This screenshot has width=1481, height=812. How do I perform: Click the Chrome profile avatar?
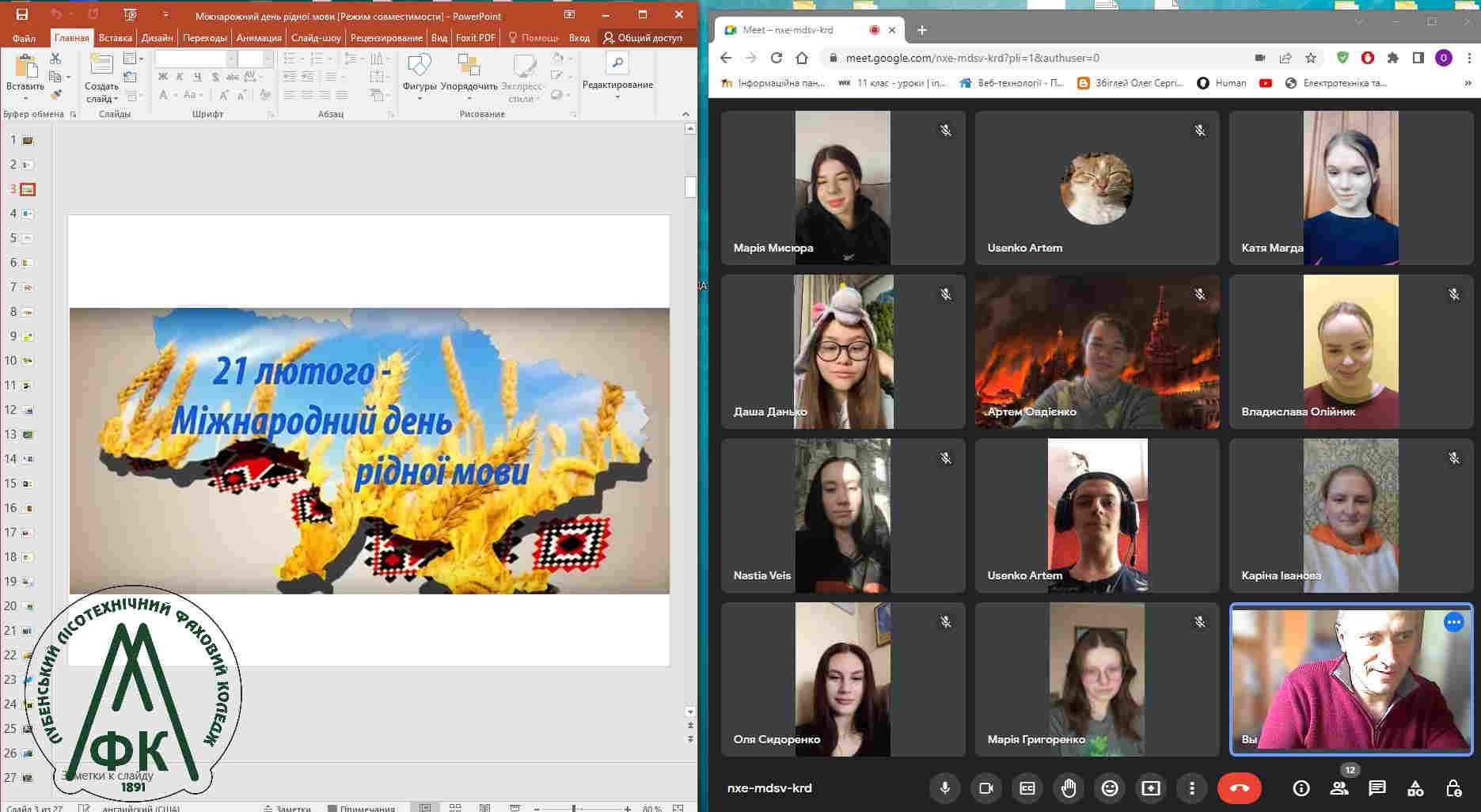pyautogui.click(x=1444, y=58)
